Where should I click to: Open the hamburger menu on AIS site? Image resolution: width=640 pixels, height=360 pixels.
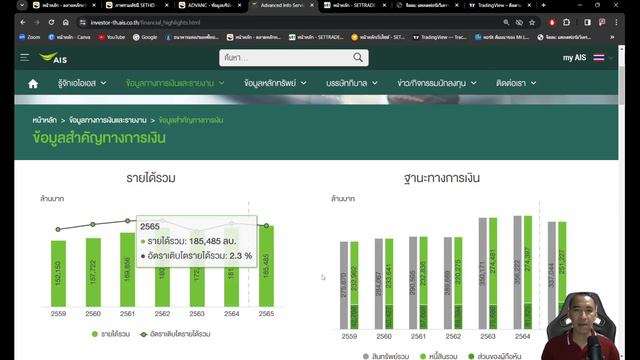click(x=24, y=58)
